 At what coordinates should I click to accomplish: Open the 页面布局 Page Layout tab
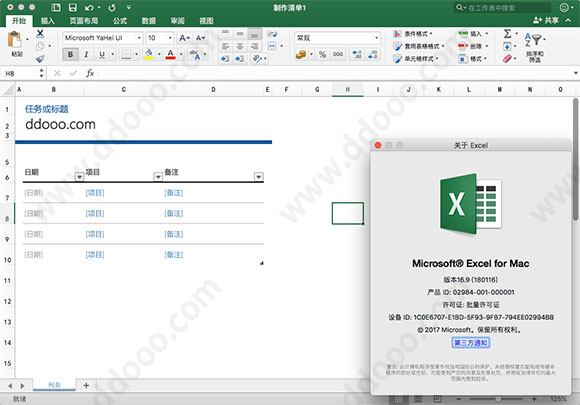84,21
